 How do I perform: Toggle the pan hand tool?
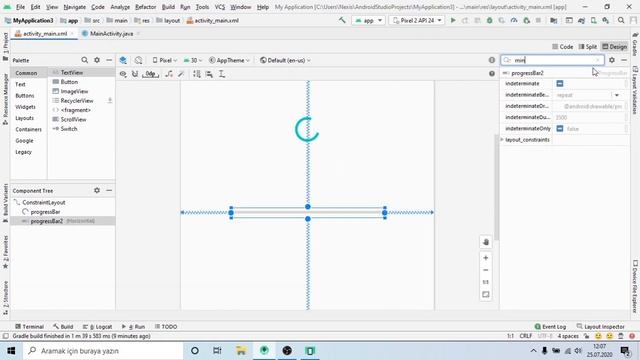[486, 242]
